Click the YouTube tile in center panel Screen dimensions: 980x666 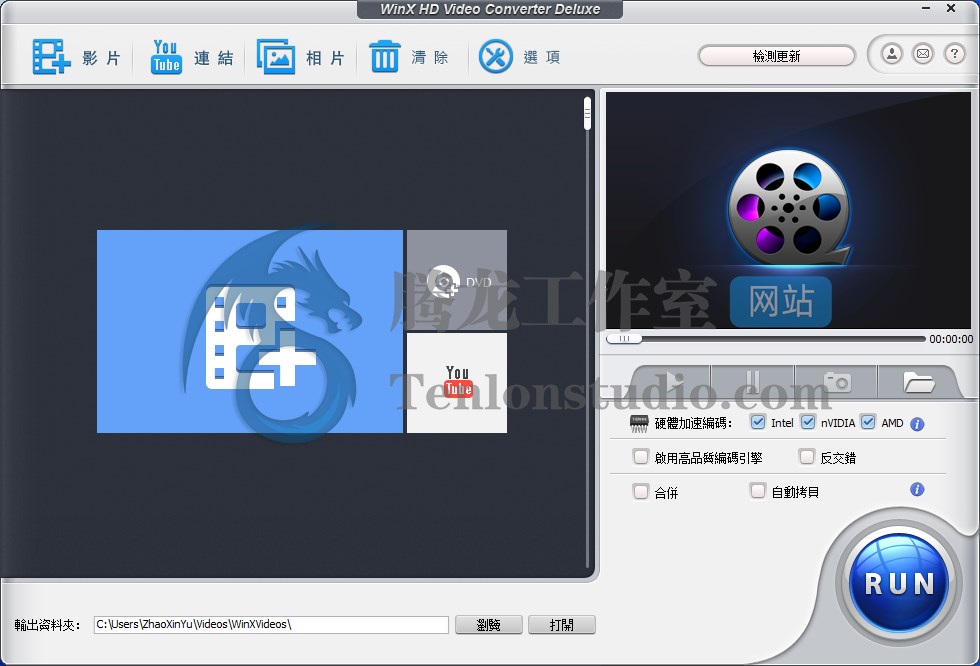[457, 383]
